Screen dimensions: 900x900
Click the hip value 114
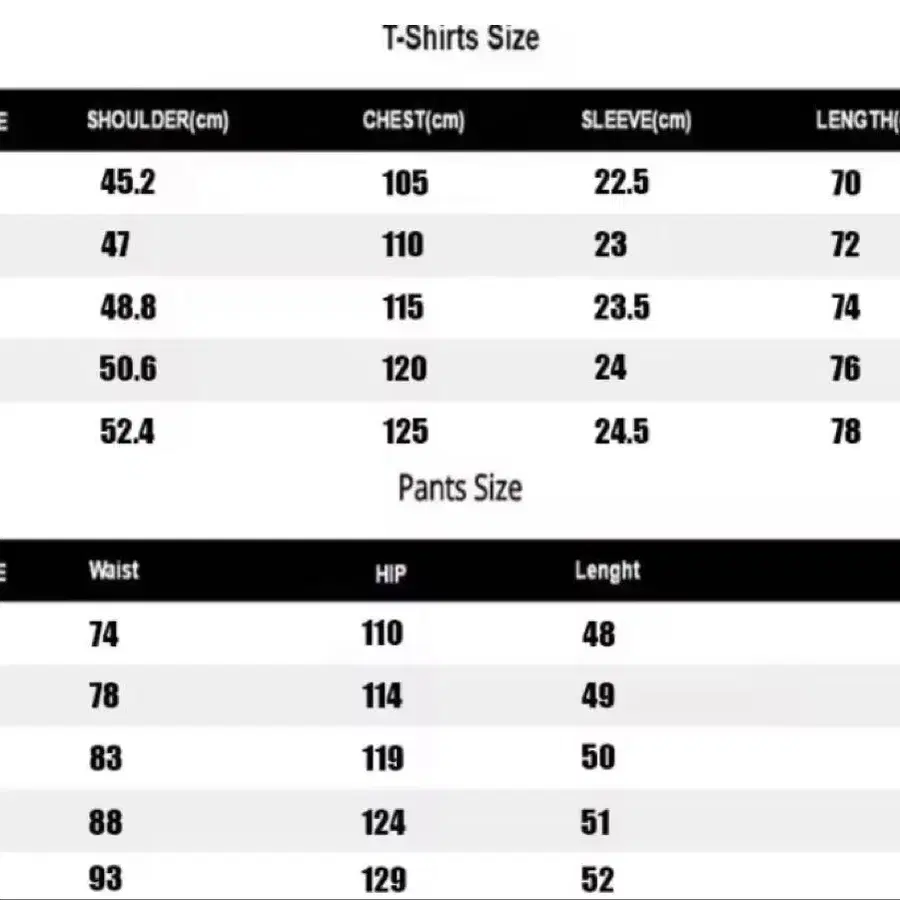tap(382, 696)
